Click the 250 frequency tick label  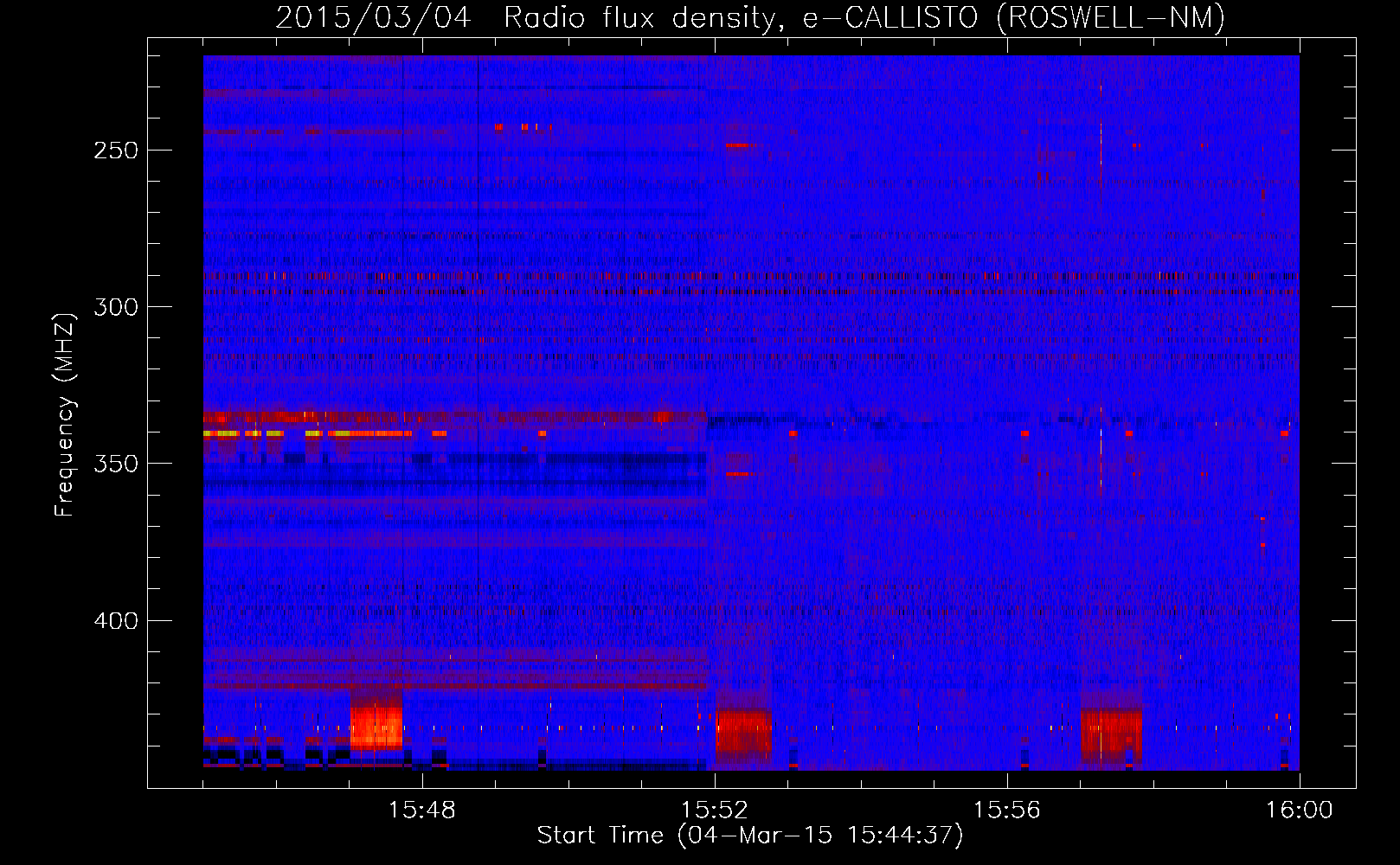pyautogui.click(x=115, y=151)
